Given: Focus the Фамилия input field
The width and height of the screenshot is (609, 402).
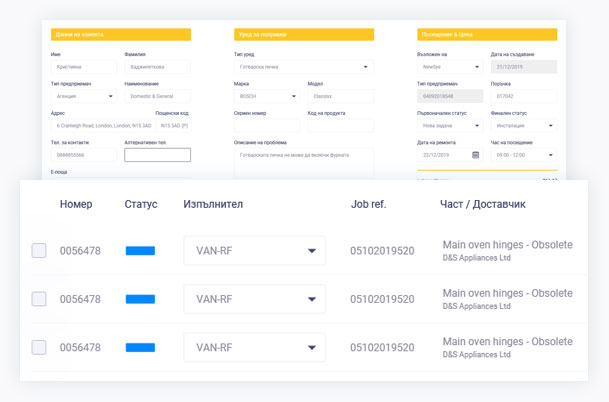Looking at the screenshot, I should click(158, 67).
